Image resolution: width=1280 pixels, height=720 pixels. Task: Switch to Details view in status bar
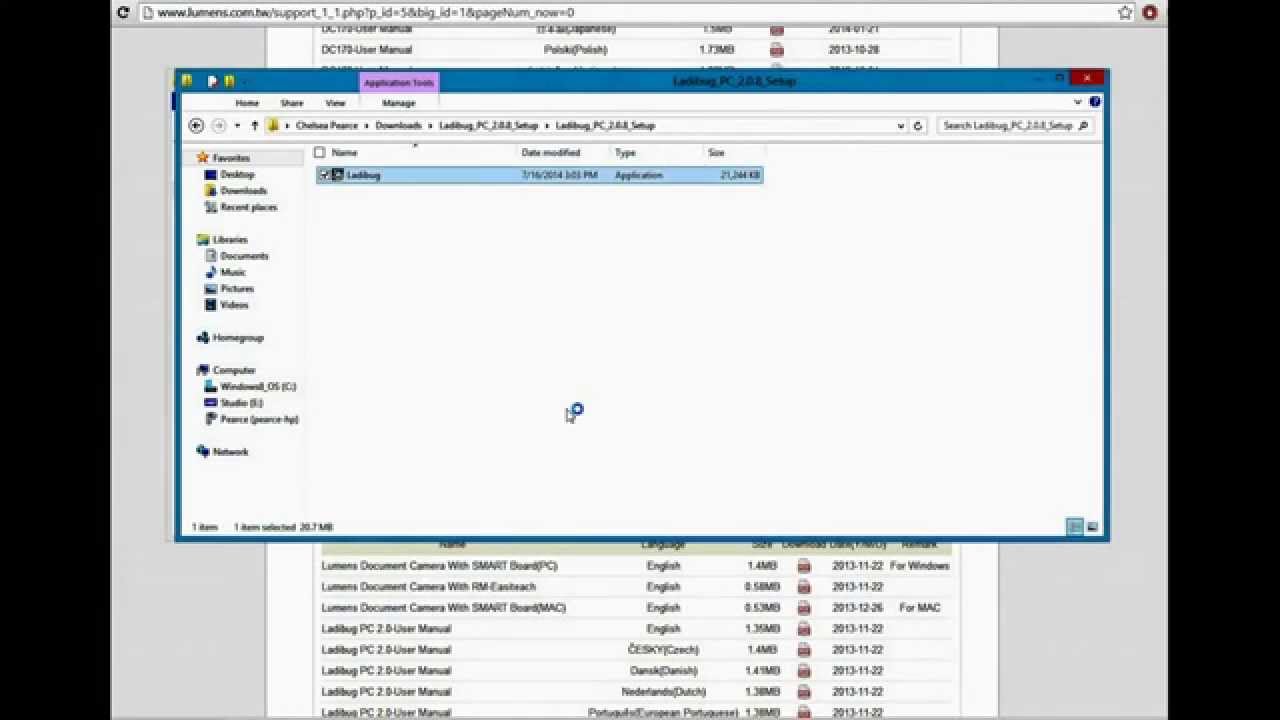tap(1075, 527)
